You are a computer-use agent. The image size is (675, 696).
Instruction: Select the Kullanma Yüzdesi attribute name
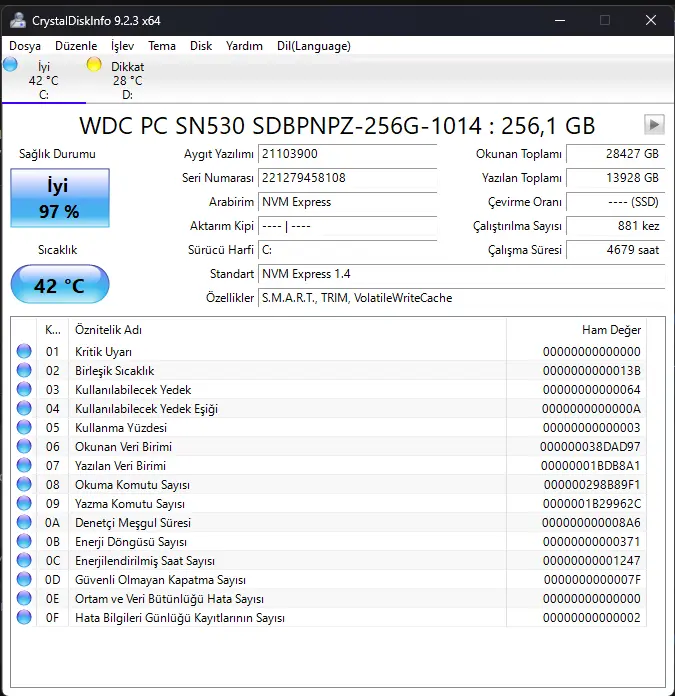(x=121, y=428)
